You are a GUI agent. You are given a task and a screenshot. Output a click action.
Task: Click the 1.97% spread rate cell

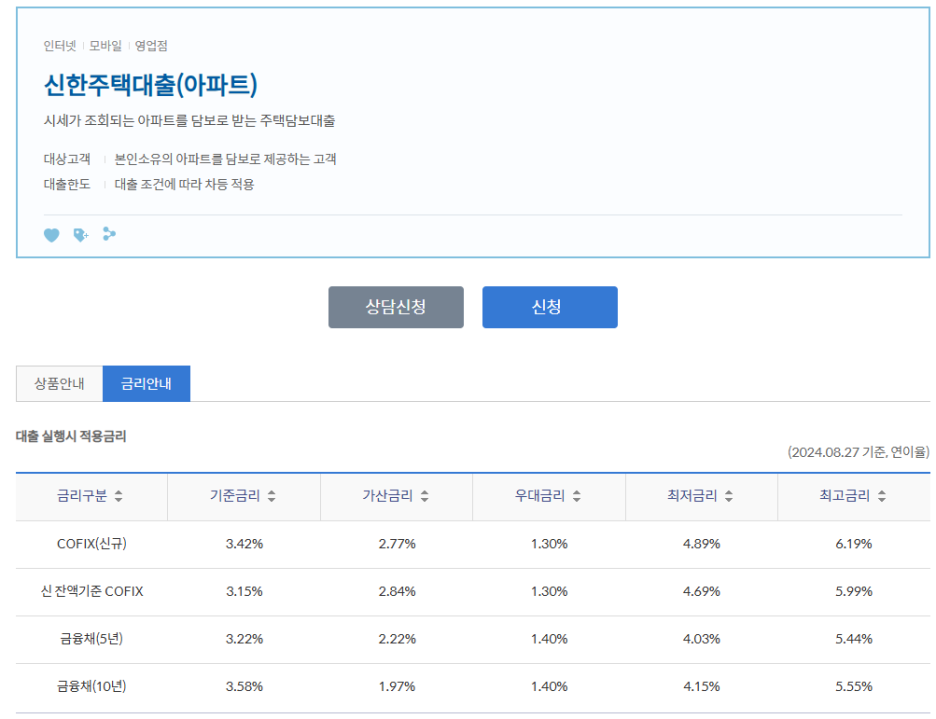397,687
